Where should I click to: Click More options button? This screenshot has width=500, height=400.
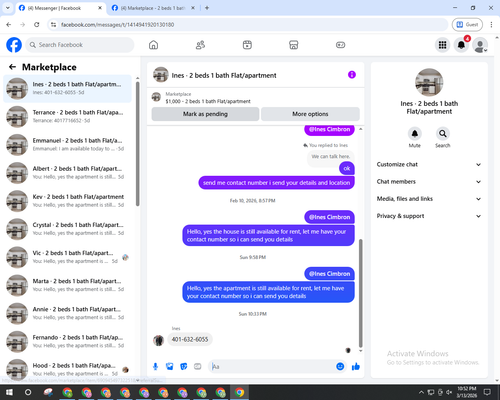[310, 114]
